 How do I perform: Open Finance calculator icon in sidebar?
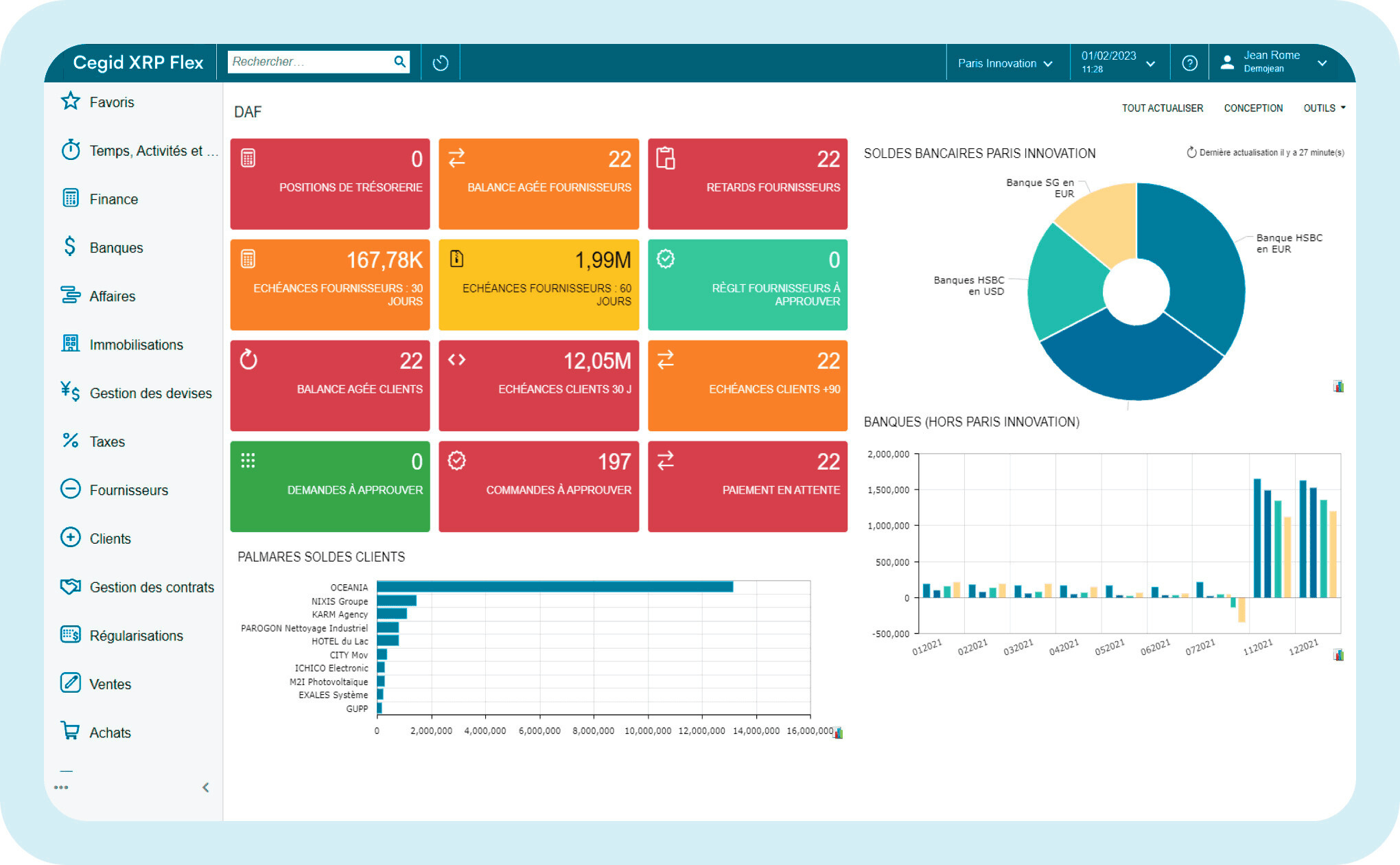pyautogui.click(x=70, y=198)
